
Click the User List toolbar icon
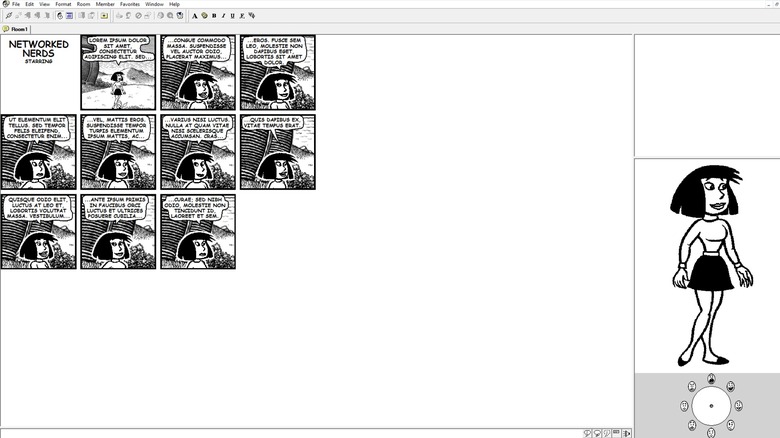click(92, 16)
